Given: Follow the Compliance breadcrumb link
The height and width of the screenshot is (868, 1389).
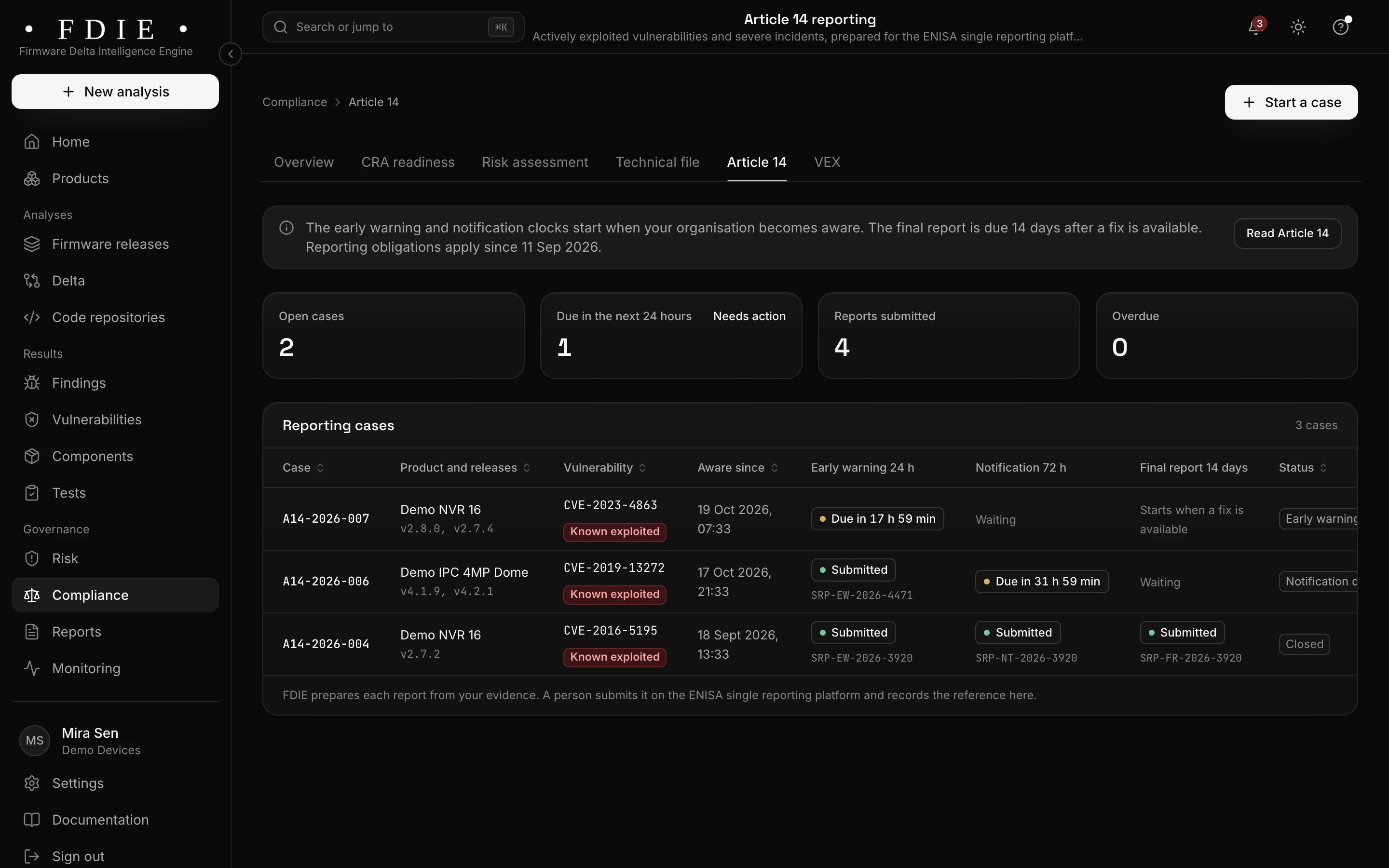Looking at the screenshot, I should coord(295,102).
